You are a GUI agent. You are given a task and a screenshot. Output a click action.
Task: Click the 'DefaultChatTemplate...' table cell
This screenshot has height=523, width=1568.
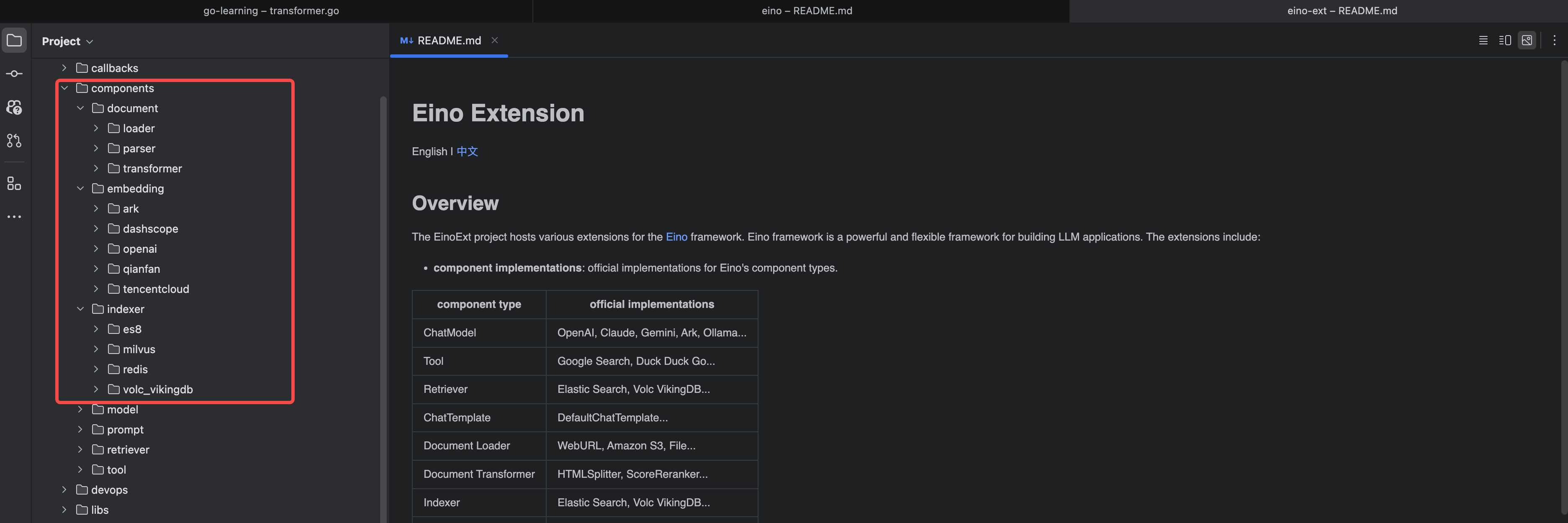[652, 418]
